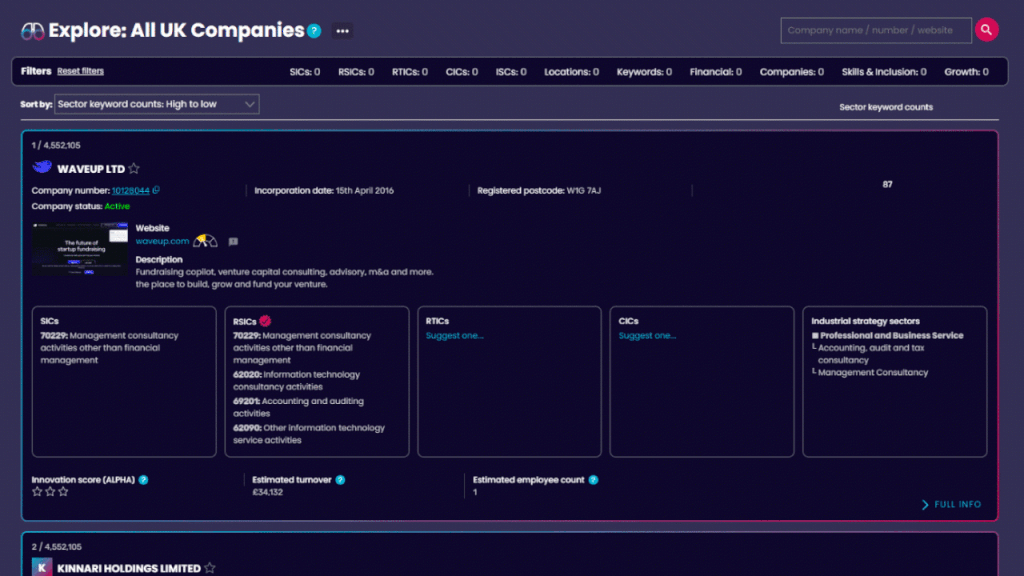
Task: Open the three-dots options menu
Action: (x=343, y=31)
